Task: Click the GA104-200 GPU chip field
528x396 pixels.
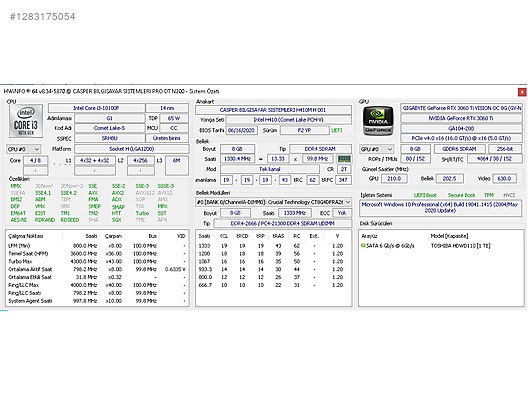Action: pyautogui.click(x=462, y=128)
